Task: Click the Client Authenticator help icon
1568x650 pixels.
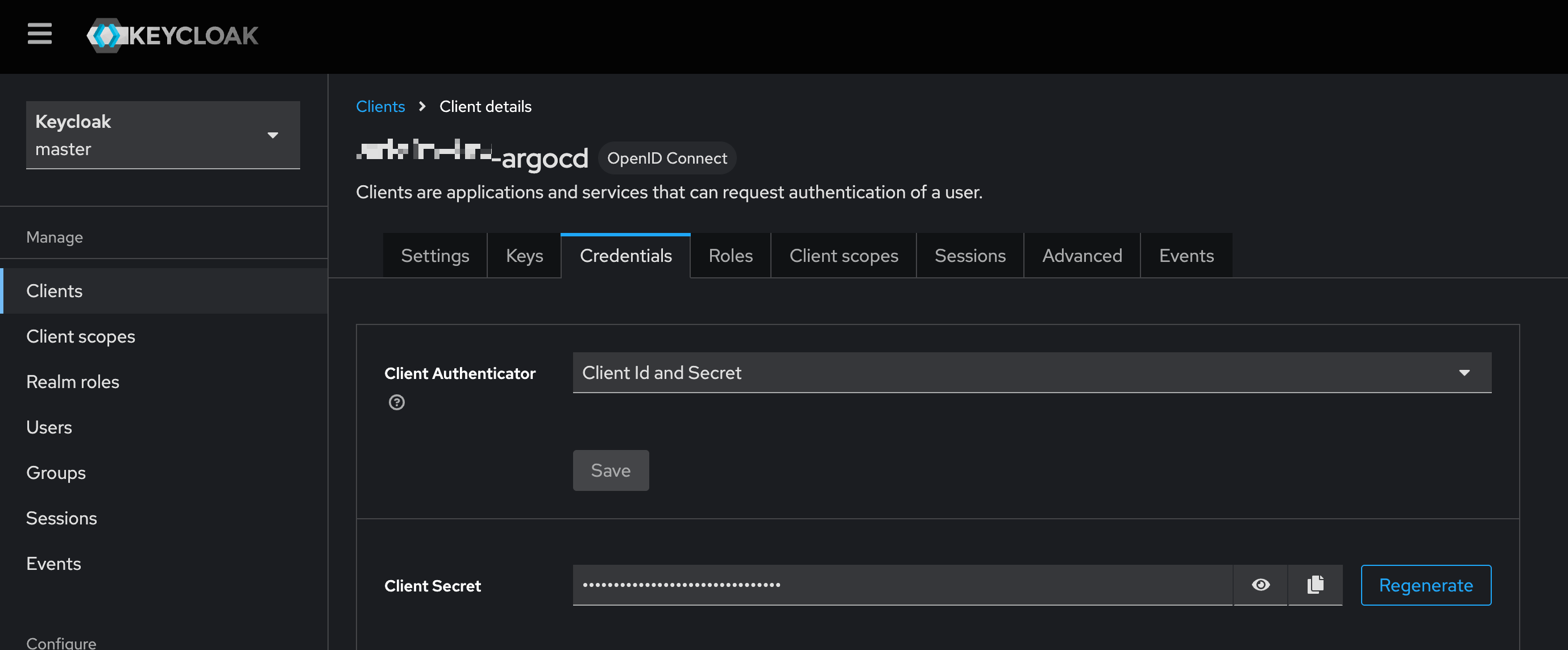Action: click(396, 402)
